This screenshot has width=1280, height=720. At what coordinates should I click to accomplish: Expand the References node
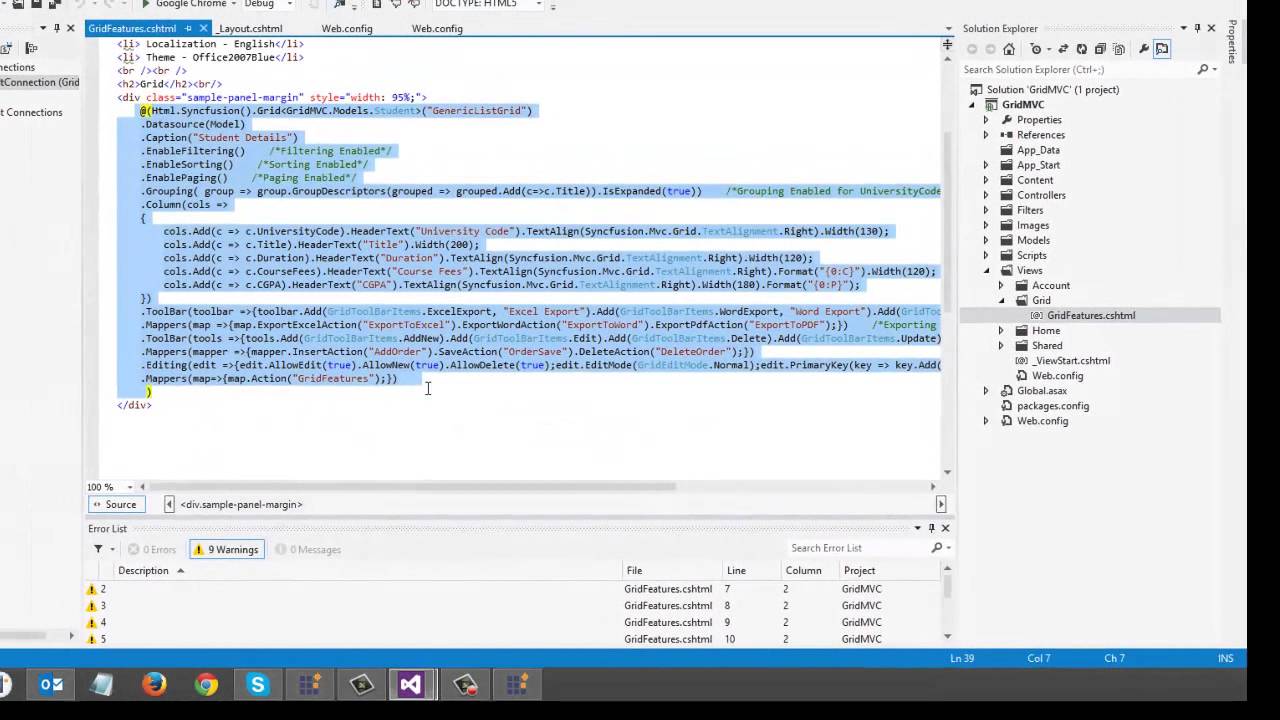[x=986, y=135]
